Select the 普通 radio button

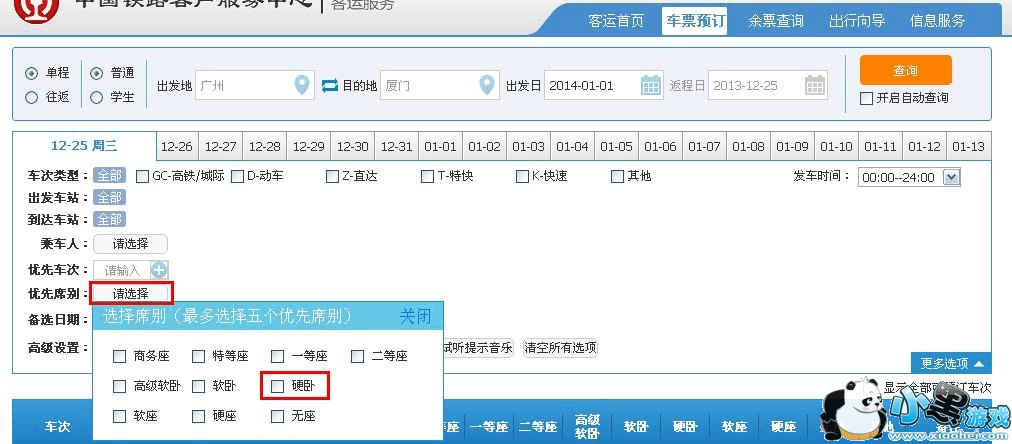tap(96, 74)
